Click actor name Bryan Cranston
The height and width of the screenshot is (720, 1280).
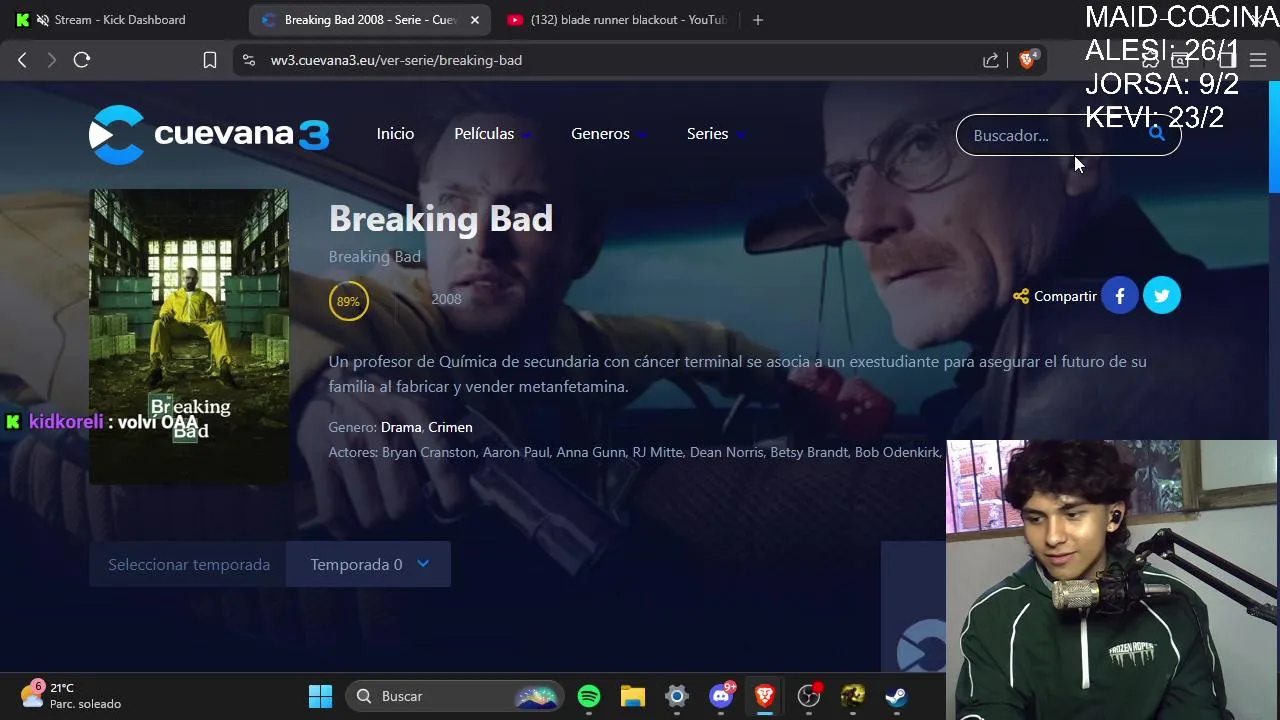(429, 452)
